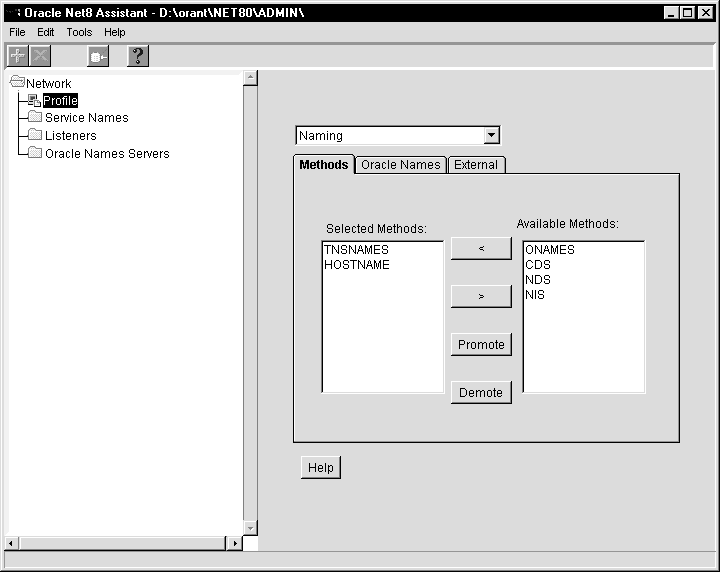Viewport: 720px width, 572px height.
Task: Click the < move-to-selected button
Action: [481, 248]
